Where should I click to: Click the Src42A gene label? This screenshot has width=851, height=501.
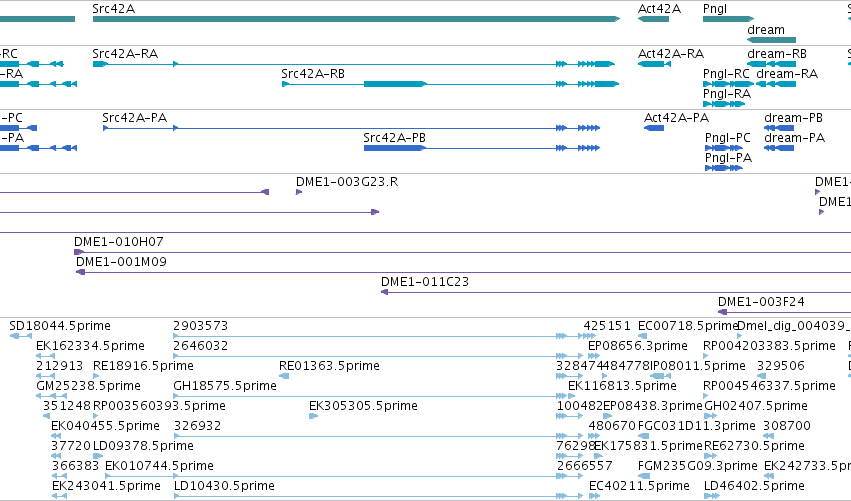pos(113,9)
